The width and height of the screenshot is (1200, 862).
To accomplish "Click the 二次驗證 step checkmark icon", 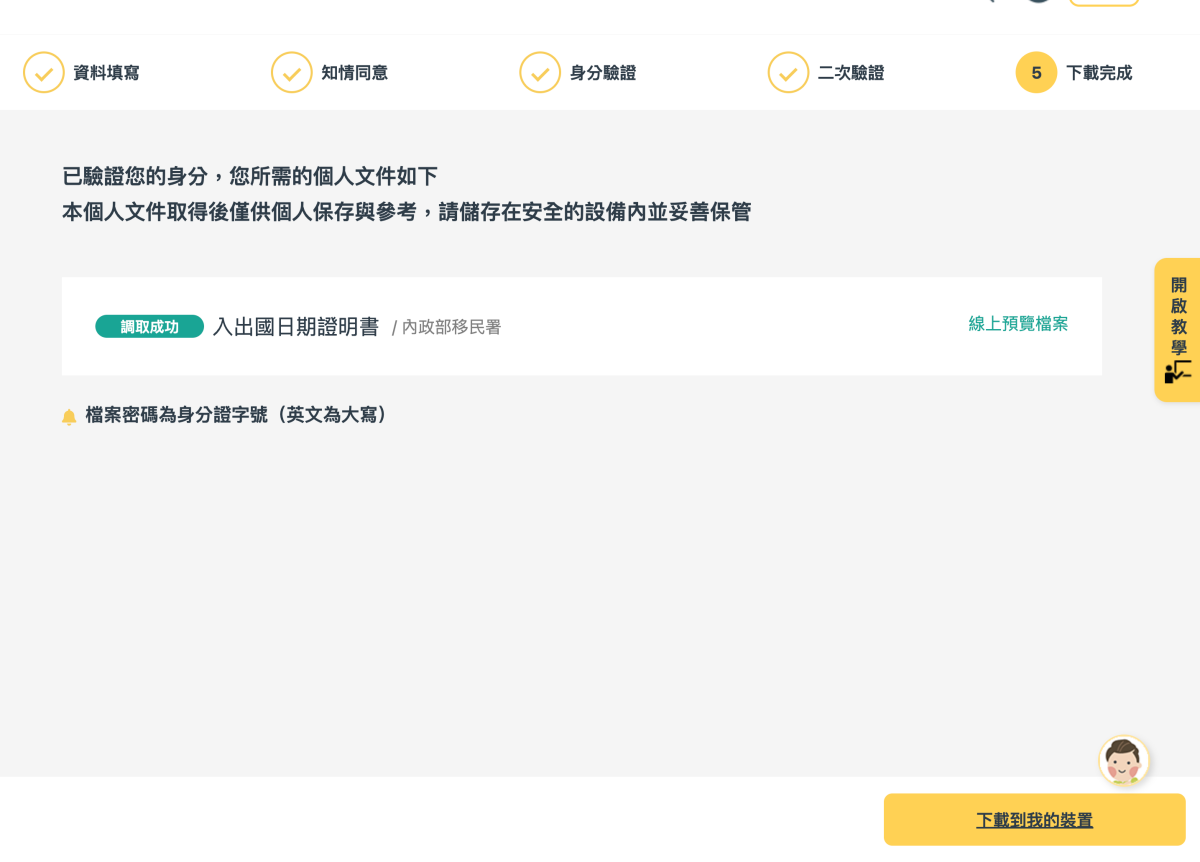I will coord(788,73).
